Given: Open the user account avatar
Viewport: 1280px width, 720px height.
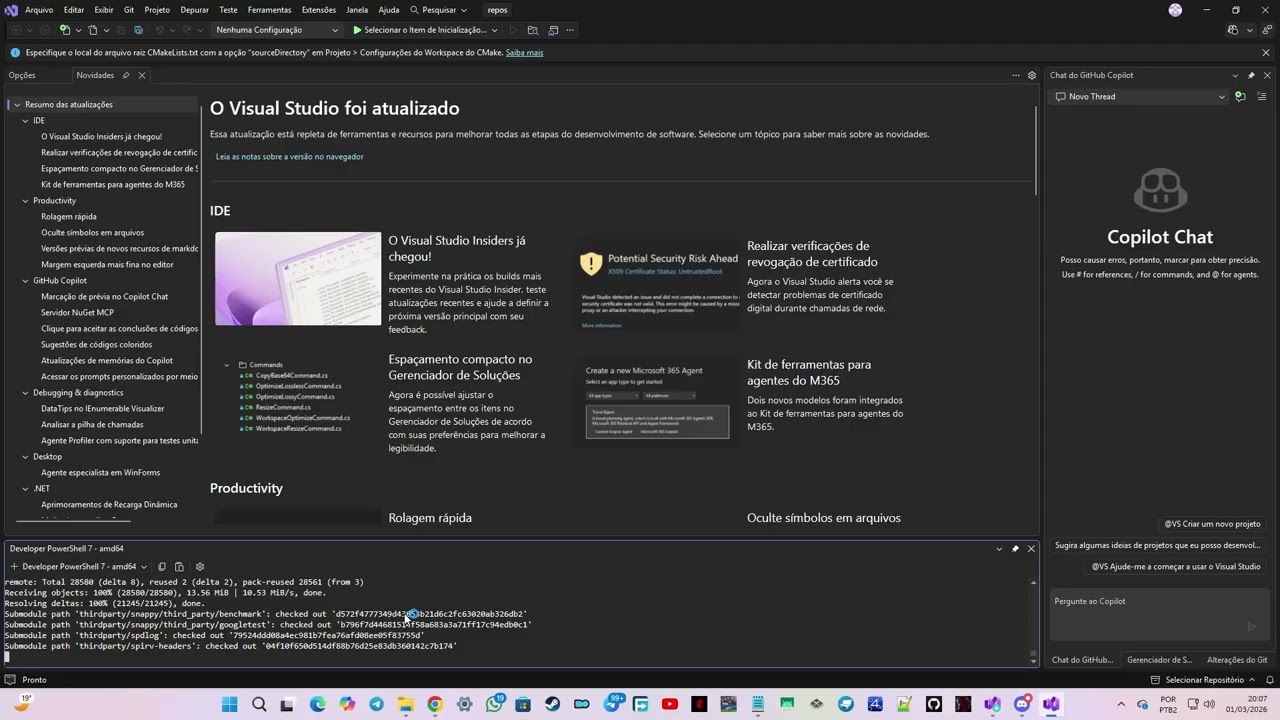Looking at the screenshot, I should [1175, 10].
